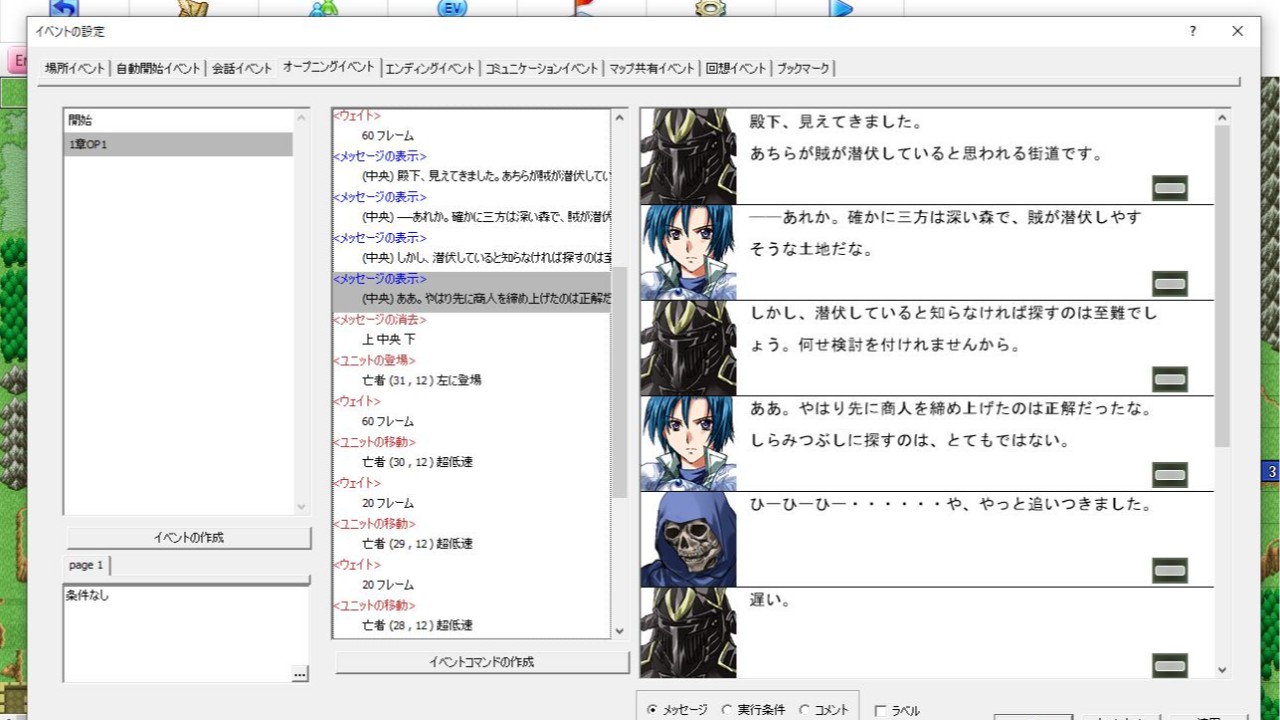Click the window icon in しかし、潜伏している message
Viewport: 1280px width, 720px height.
(1170, 379)
